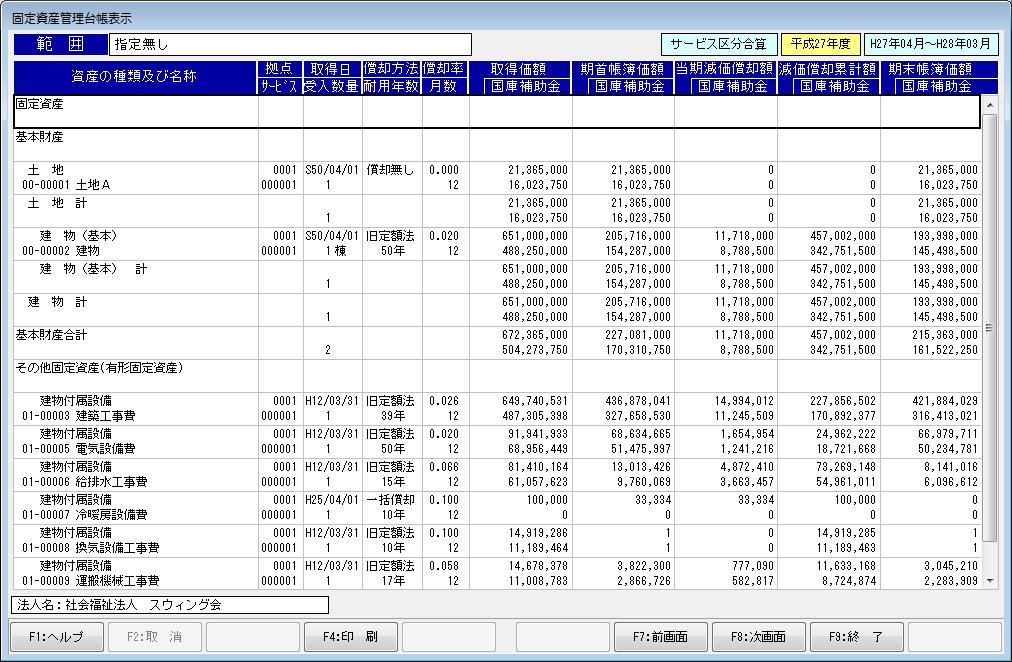Click the 取得価額 column header
1012x662 pixels.
[520, 70]
